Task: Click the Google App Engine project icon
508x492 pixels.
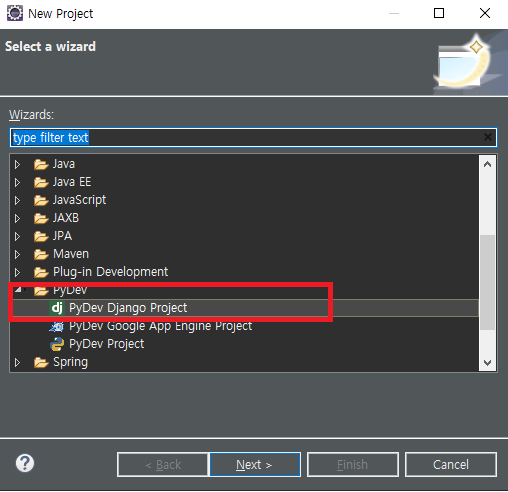Action: 57,327
